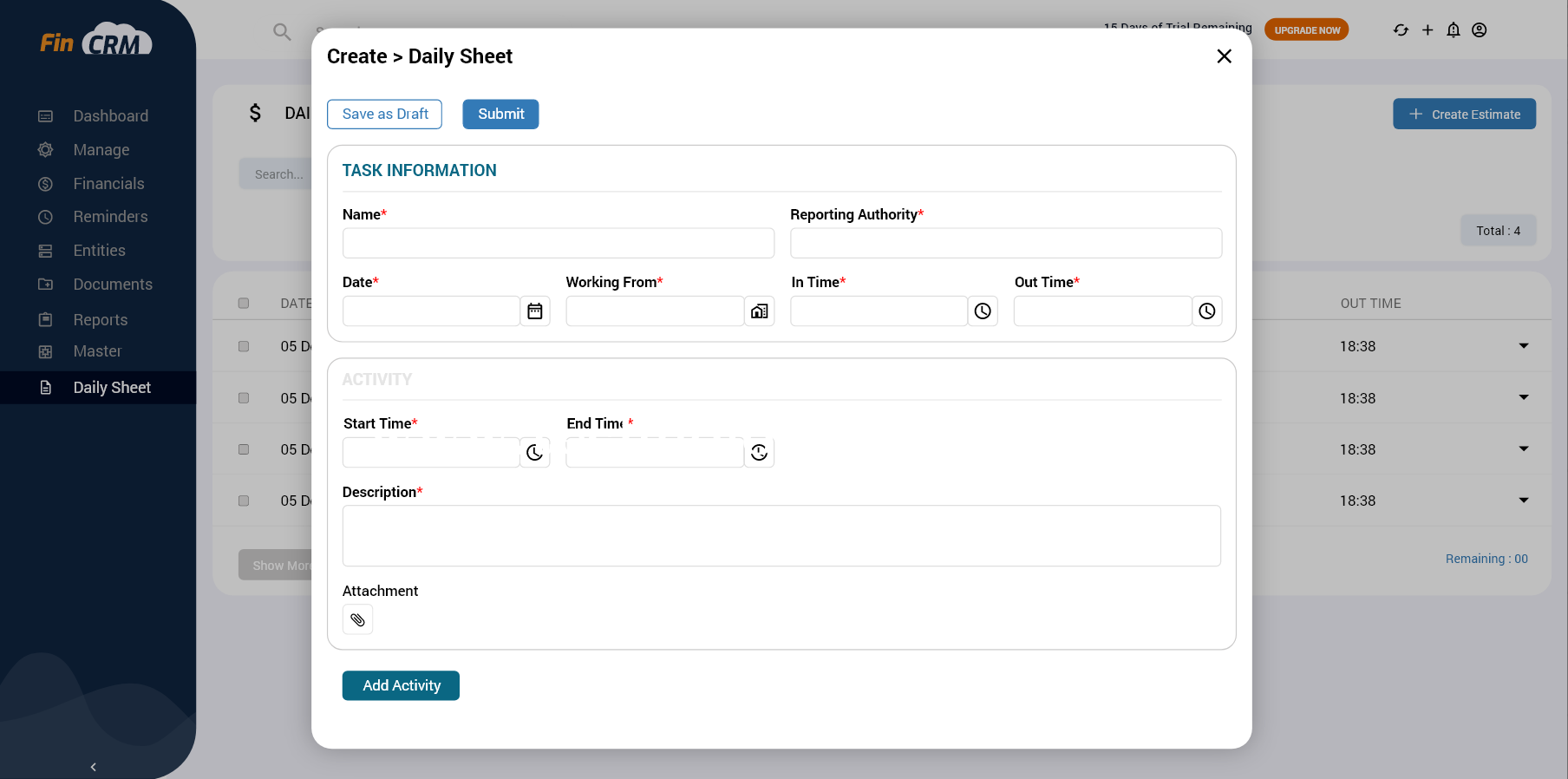The height and width of the screenshot is (779, 1568).
Task: Click the Entities sidebar icon
Action: tap(46, 251)
